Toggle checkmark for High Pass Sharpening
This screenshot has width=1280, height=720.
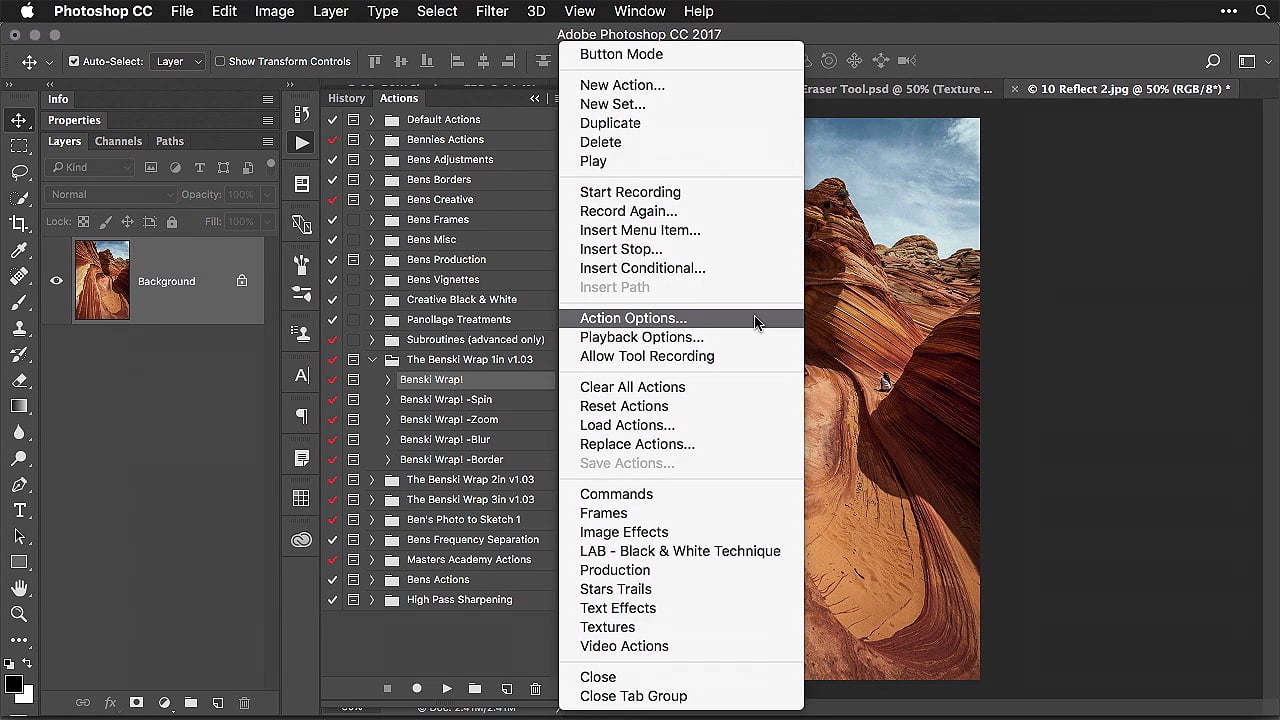click(x=333, y=600)
